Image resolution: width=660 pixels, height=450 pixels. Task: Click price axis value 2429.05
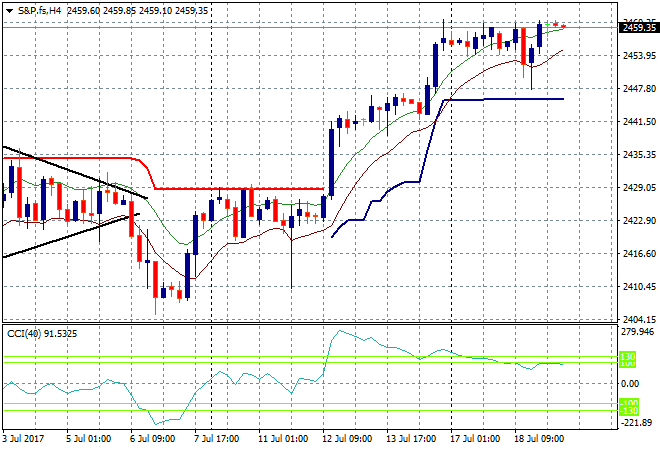(639, 187)
